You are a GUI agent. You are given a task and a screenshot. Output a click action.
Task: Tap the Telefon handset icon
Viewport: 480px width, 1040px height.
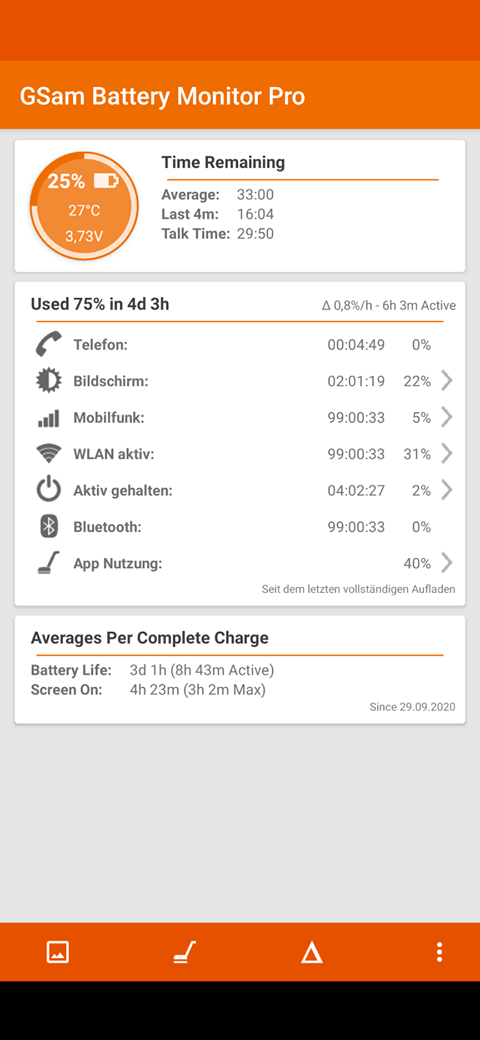(48, 345)
